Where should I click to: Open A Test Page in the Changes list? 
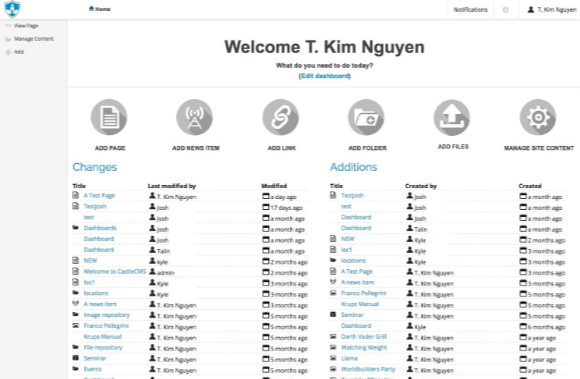point(99,195)
